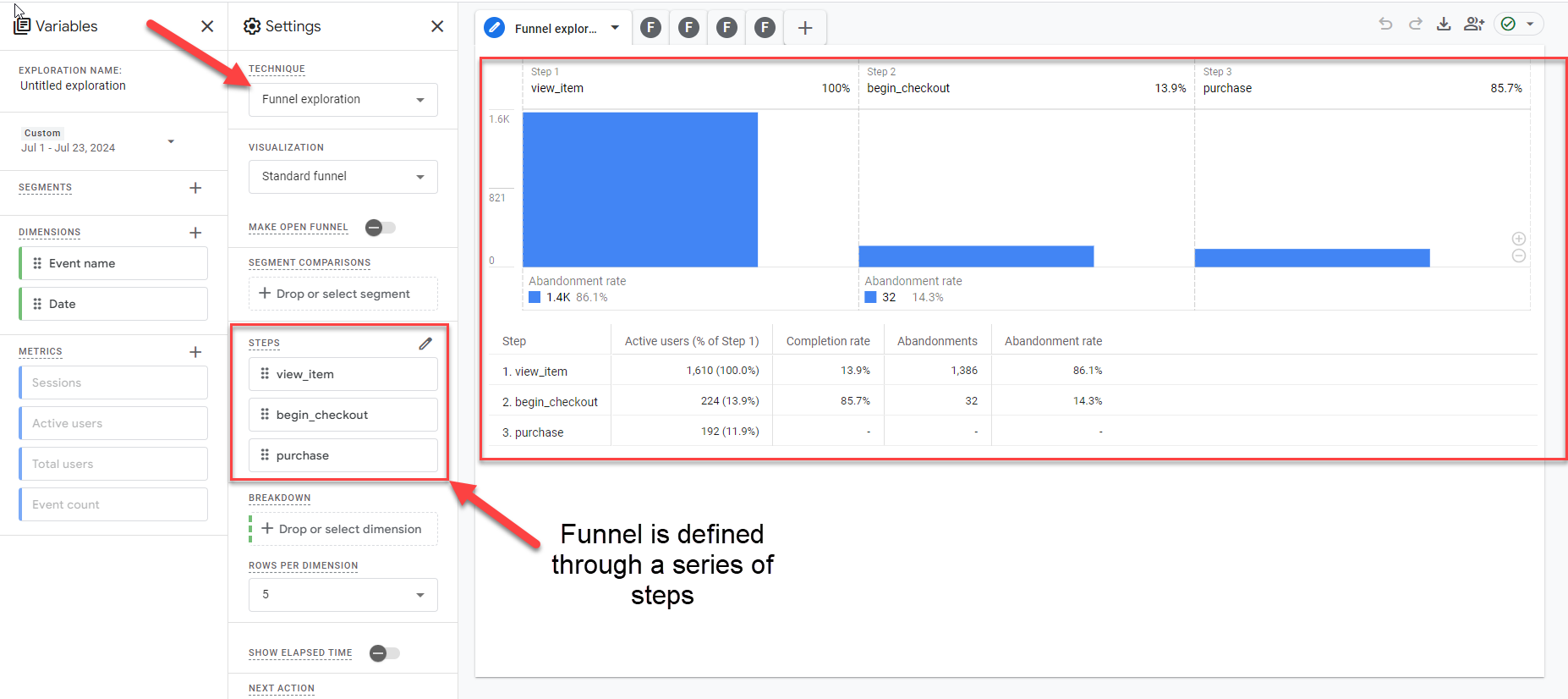The height and width of the screenshot is (699, 1568).
Task: Select the Event count metric
Action: tap(113, 504)
